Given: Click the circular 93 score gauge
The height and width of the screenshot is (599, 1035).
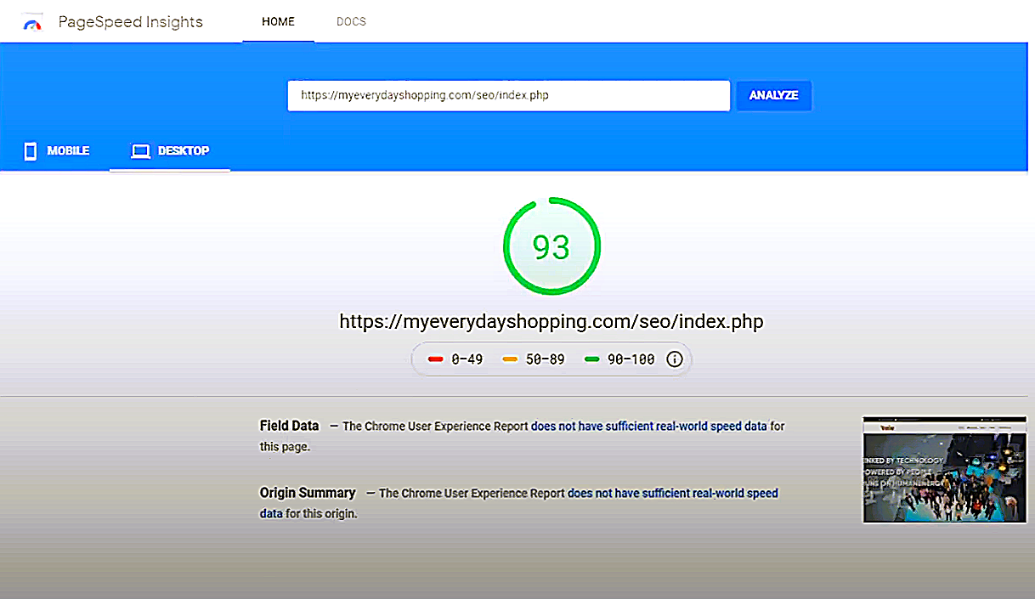Looking at the screenshot, I should (x=551, y=245).
